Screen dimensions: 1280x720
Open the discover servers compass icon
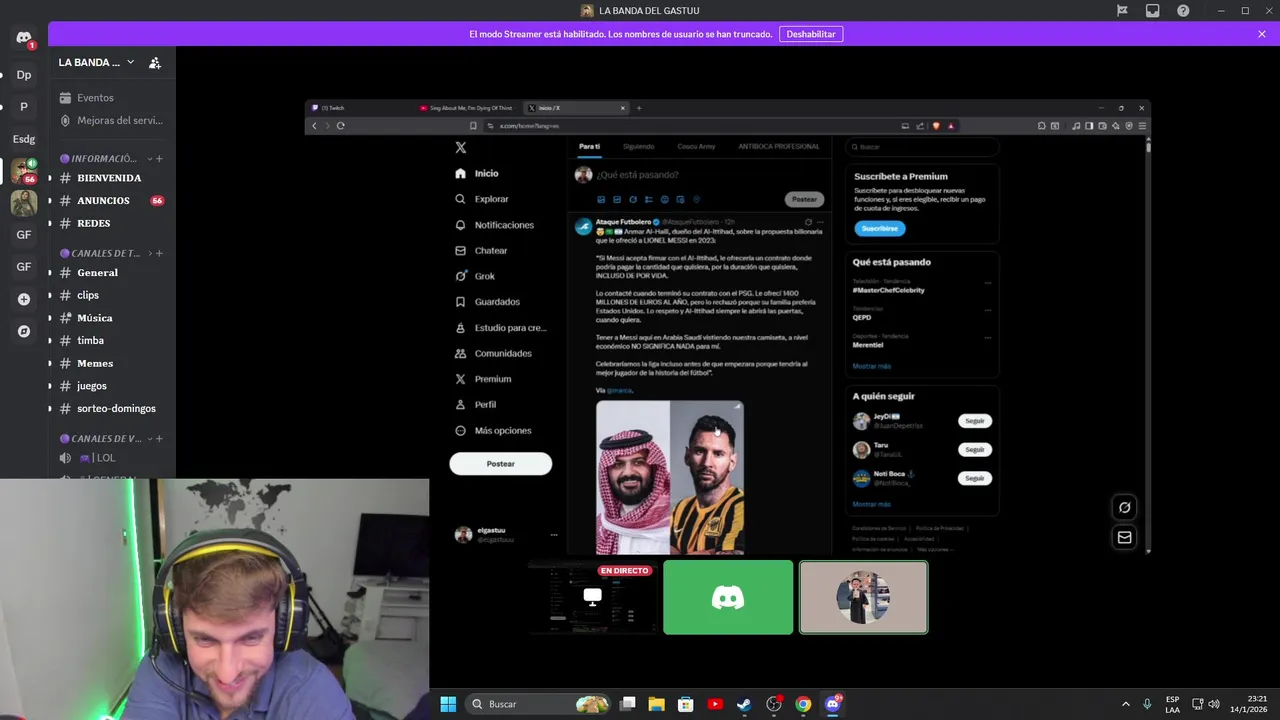pyautogui.click(x=24, y=331)
